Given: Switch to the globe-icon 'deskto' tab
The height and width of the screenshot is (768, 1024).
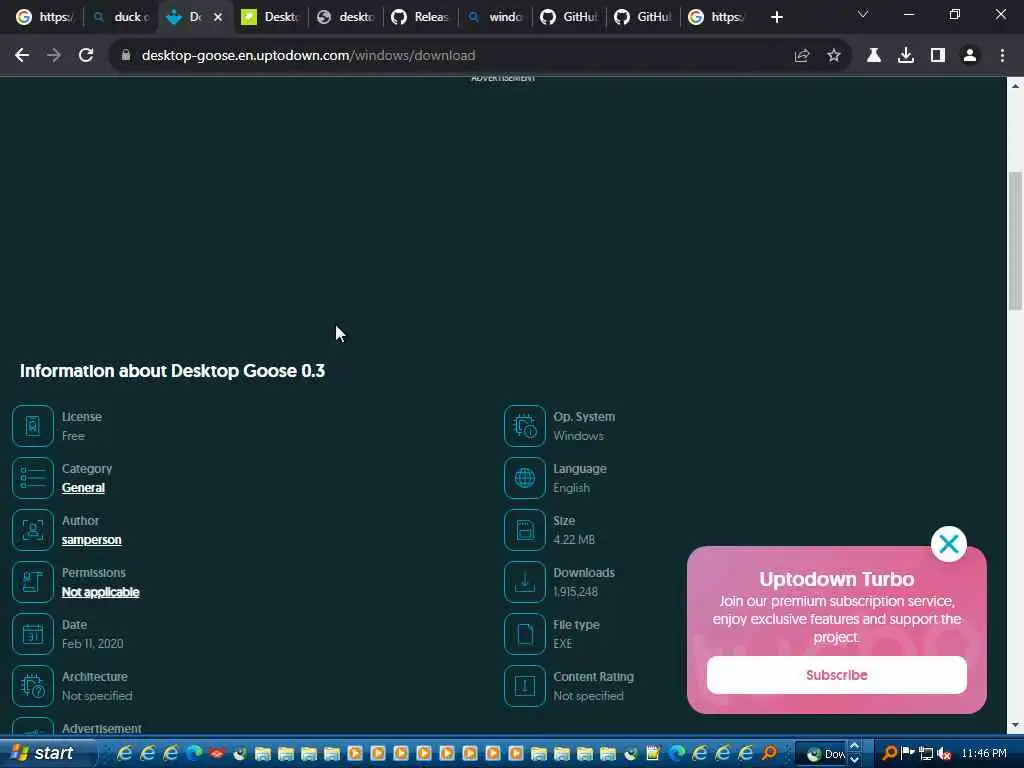Looking at the screenshot, I should [x=345, y=17].
